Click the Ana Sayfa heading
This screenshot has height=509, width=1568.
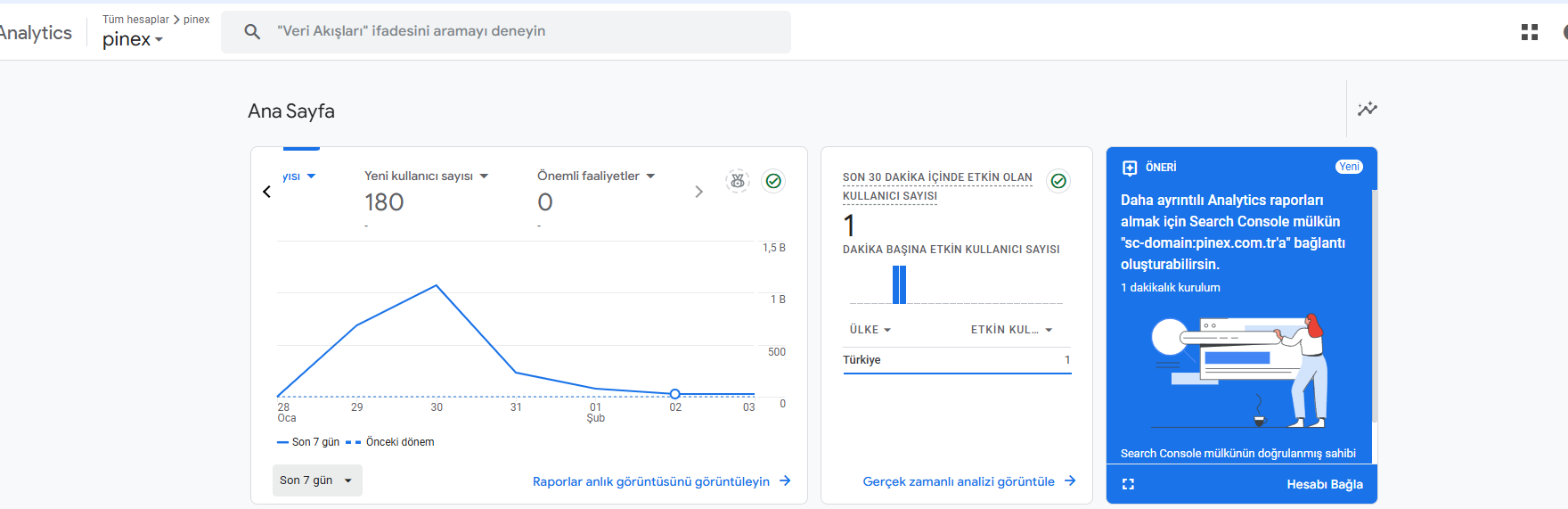click(x=291, y=111)
